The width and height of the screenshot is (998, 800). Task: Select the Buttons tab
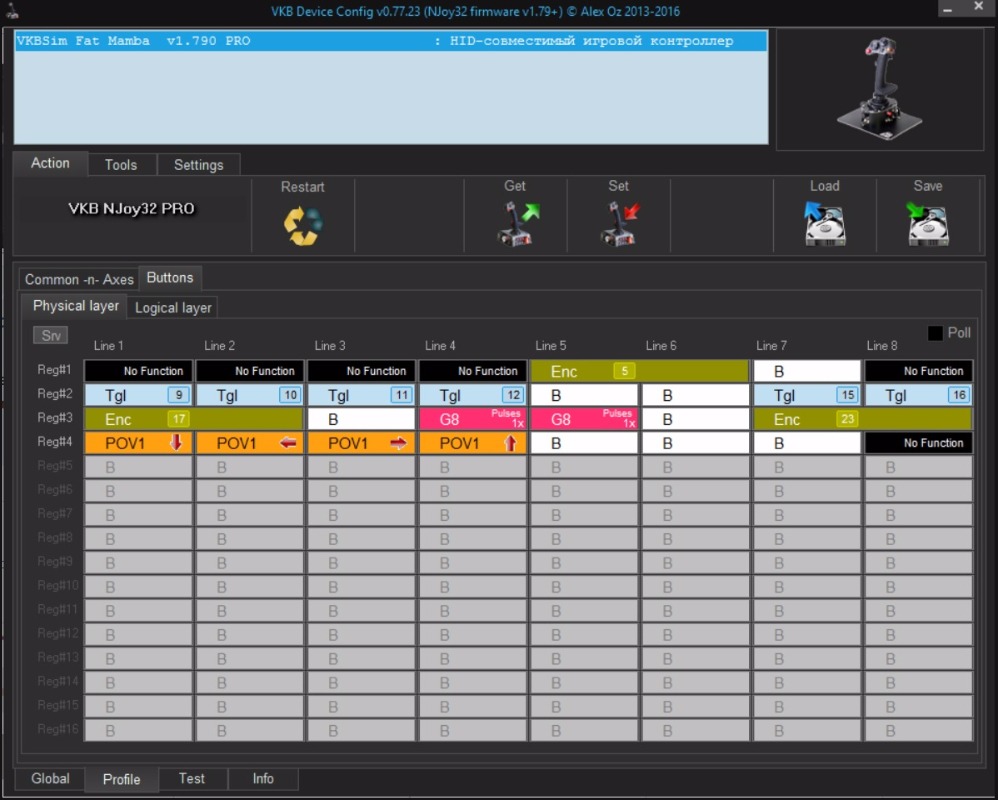tap(170, 278)
